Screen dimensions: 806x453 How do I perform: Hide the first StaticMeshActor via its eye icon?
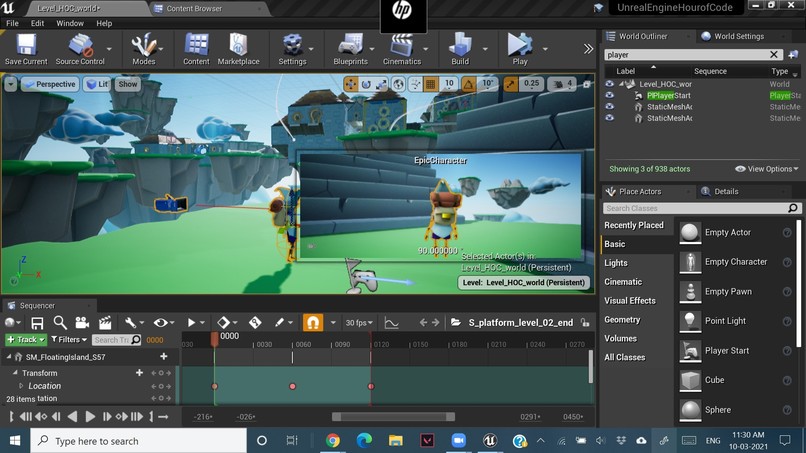pos(610,106)
